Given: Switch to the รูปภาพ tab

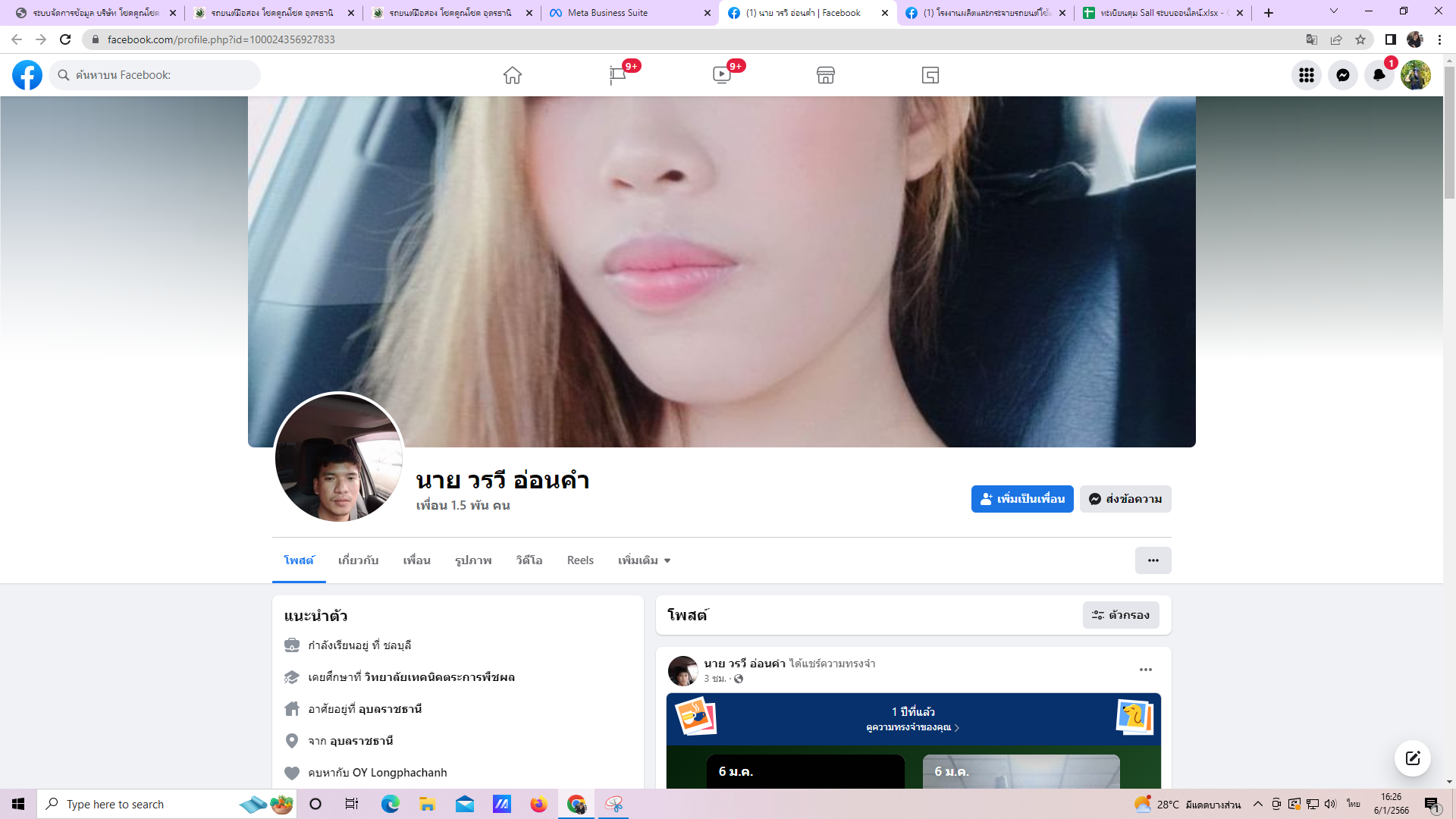Looking at the screenshot, I should 473,560.
